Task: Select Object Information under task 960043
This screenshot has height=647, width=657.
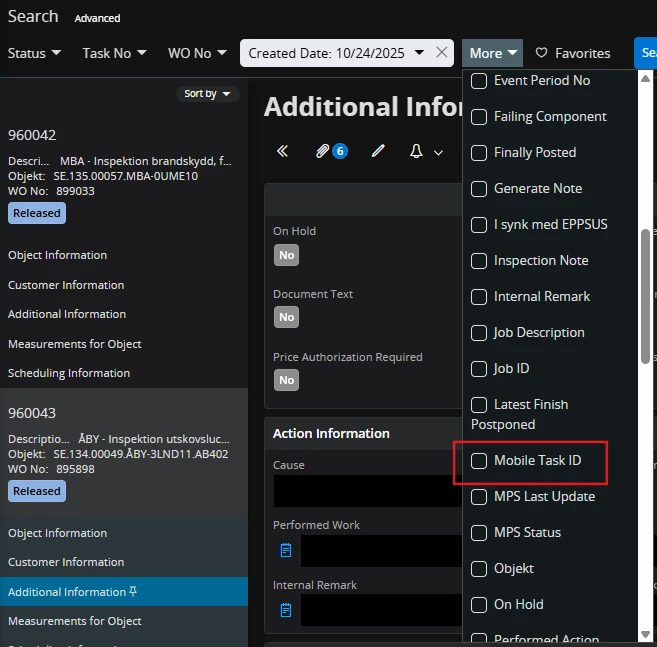Action: (x=57, y=533)
